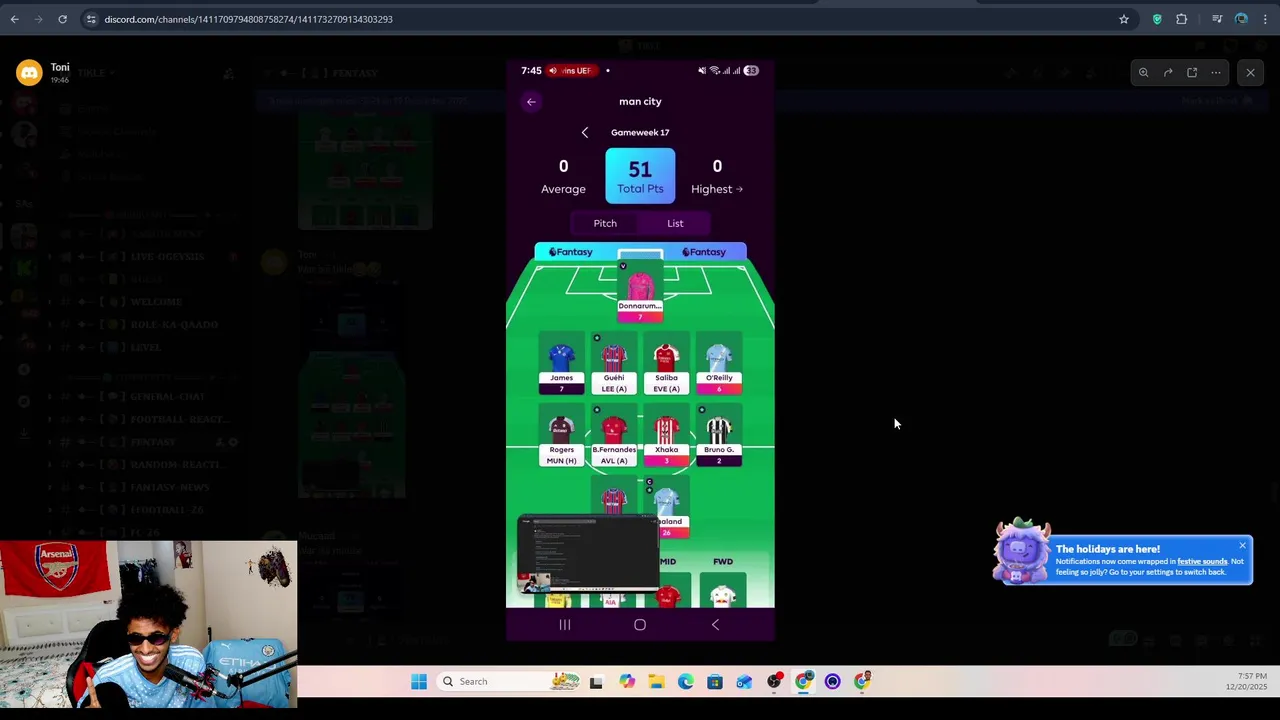View site information icon in address bar
This screenshot has width=1280, height=720.
tap(91, 19)
